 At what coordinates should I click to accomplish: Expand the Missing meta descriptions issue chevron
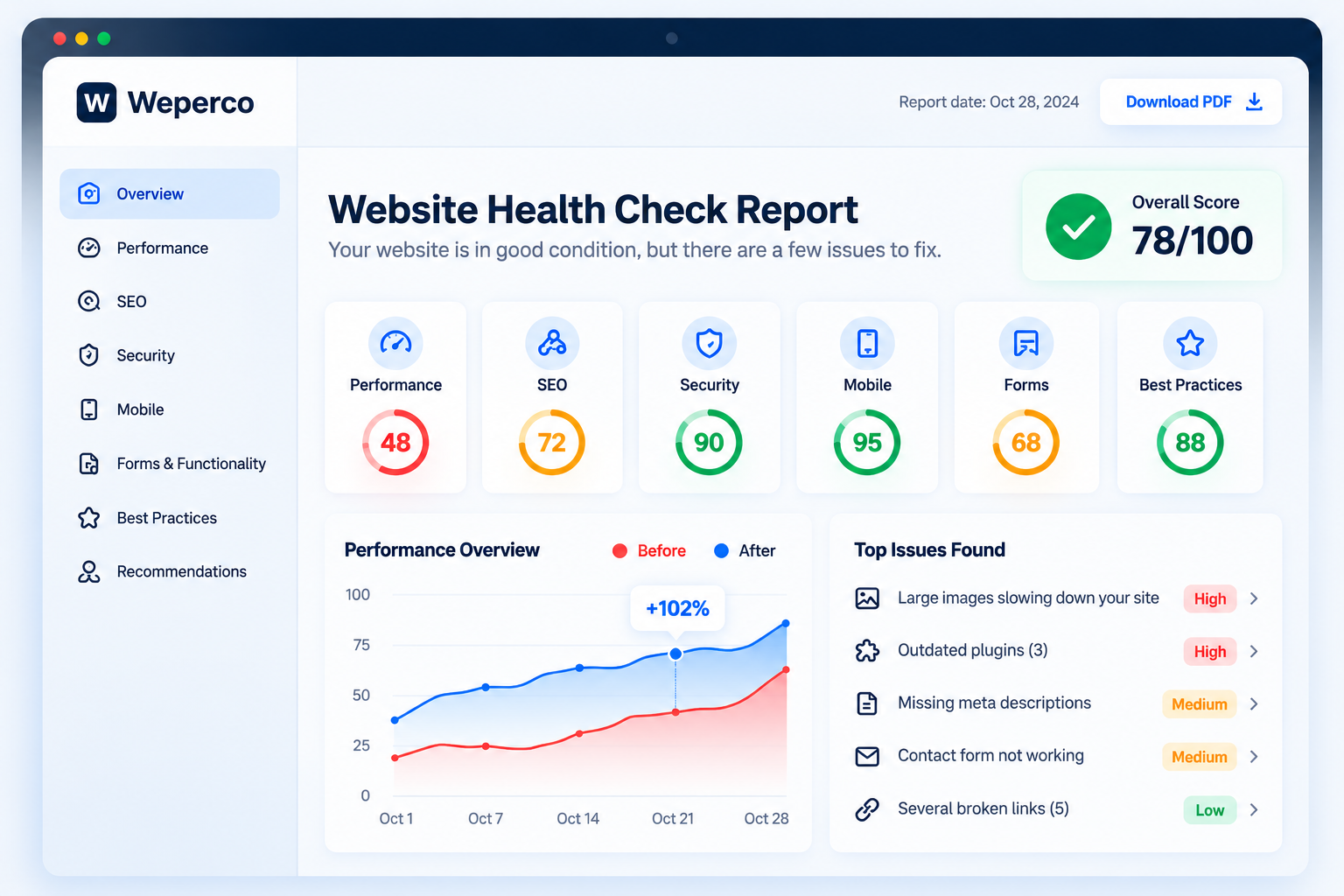[1254, 704]
